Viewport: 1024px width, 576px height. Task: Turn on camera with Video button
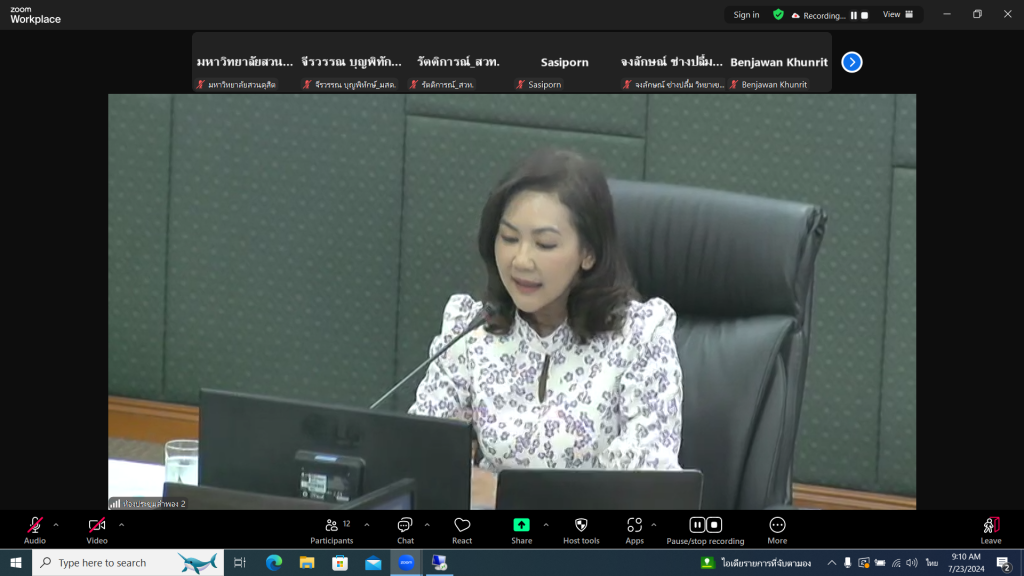[97, 529]
